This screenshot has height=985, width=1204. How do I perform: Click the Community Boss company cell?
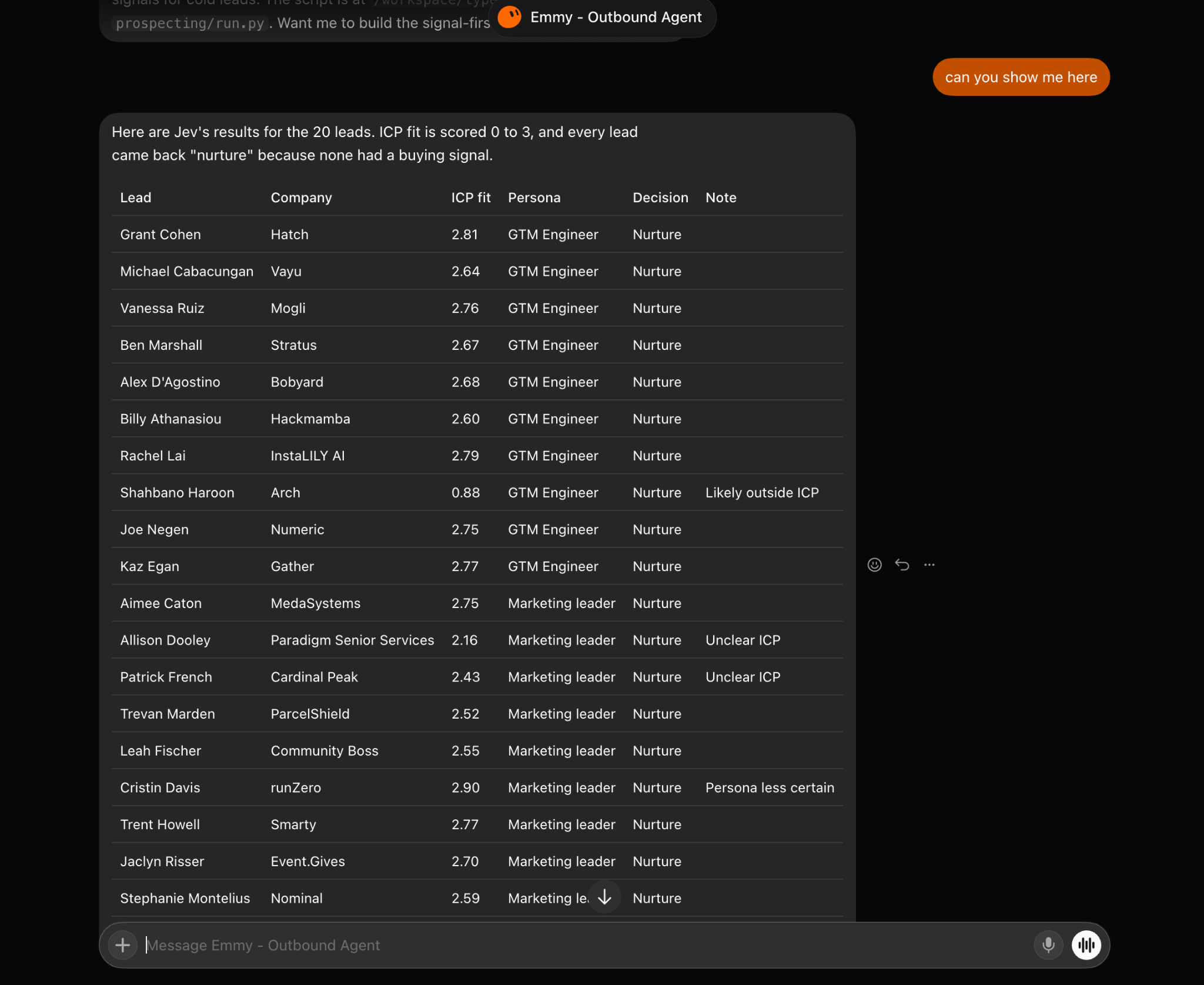tap(325, 751)
